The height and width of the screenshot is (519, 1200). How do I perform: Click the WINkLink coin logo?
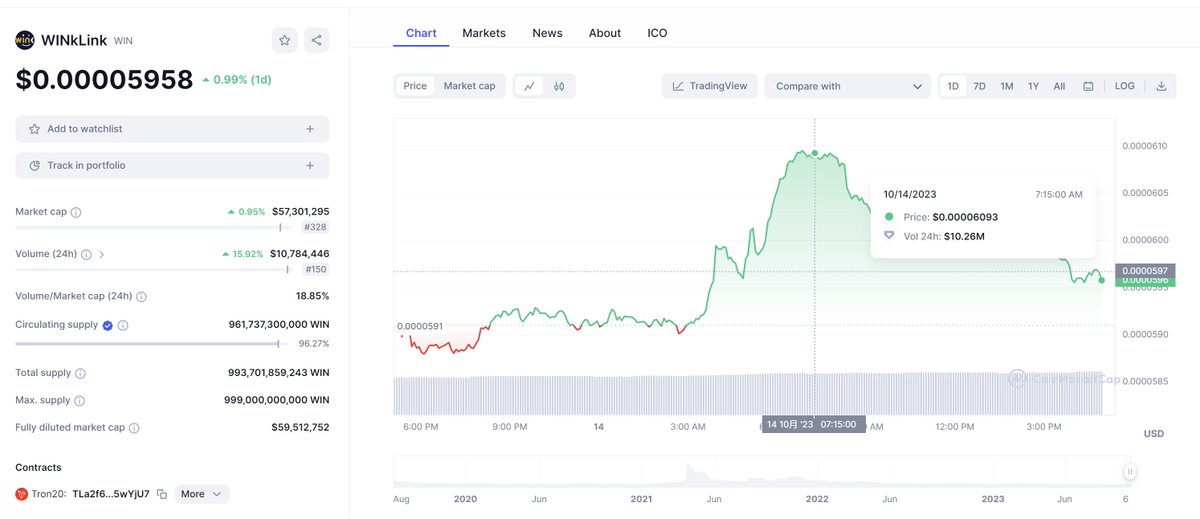pyautogui.click(x=25, y=40)
